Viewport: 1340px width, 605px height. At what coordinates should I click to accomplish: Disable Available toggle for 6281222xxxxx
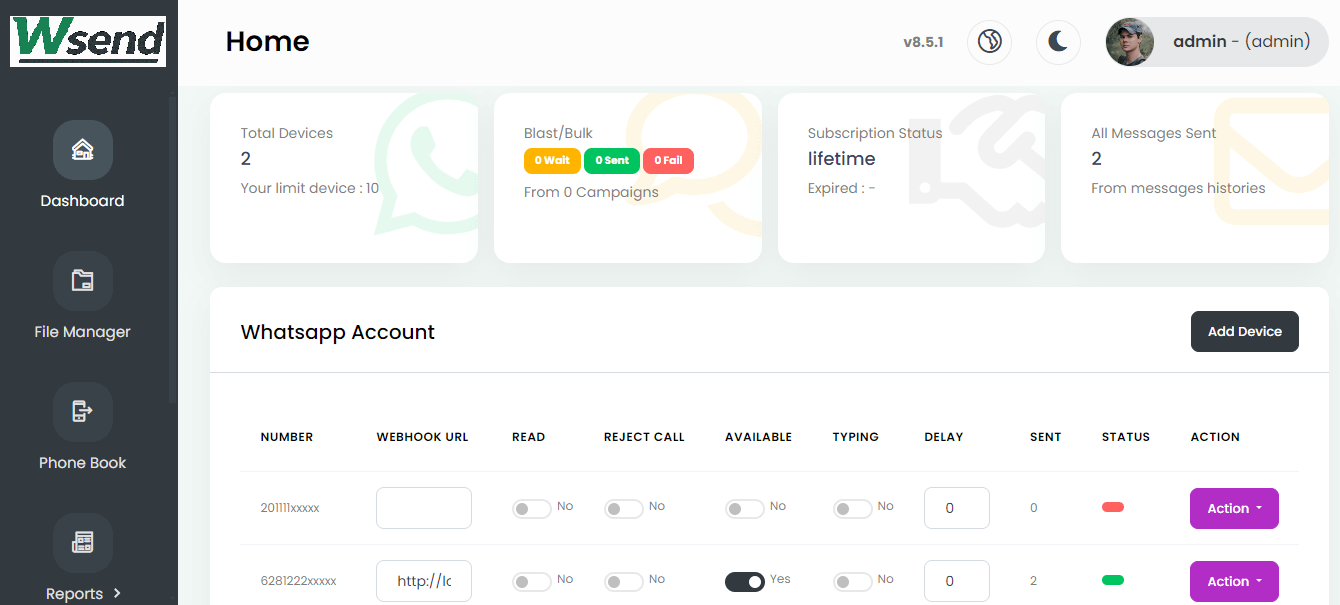(745, 582)
